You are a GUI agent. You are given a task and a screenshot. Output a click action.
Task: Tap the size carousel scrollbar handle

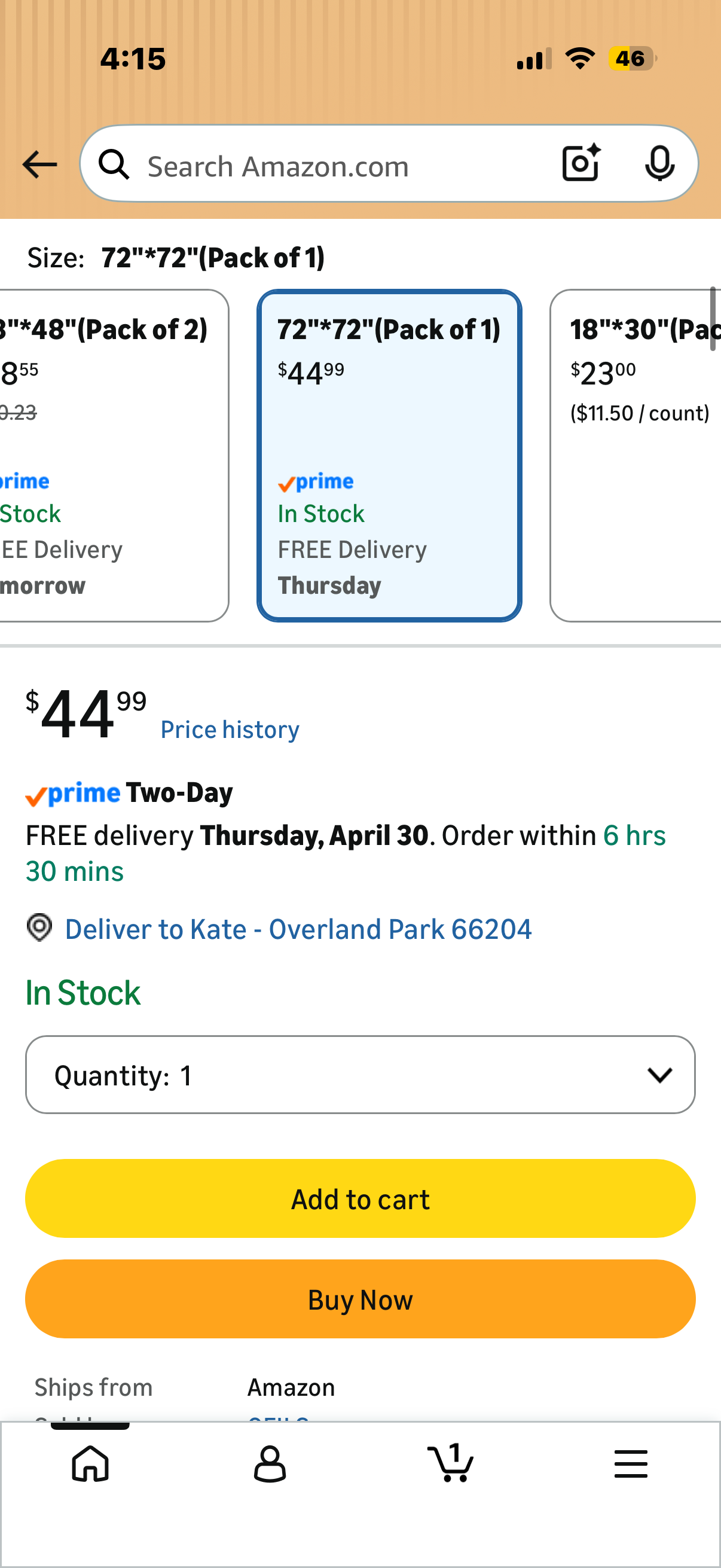(713, 319)
